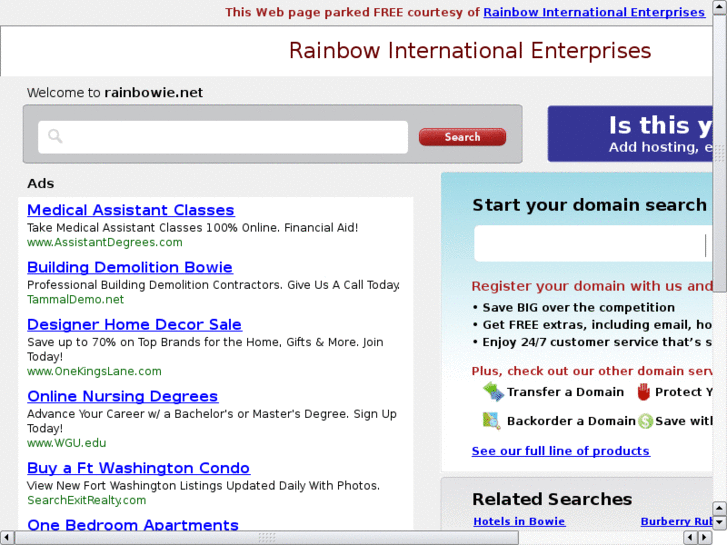The height and width of the screenshot is (545, 727).
Task: Click www.OneKingsLane.com URL text
Action: [94, 371]
